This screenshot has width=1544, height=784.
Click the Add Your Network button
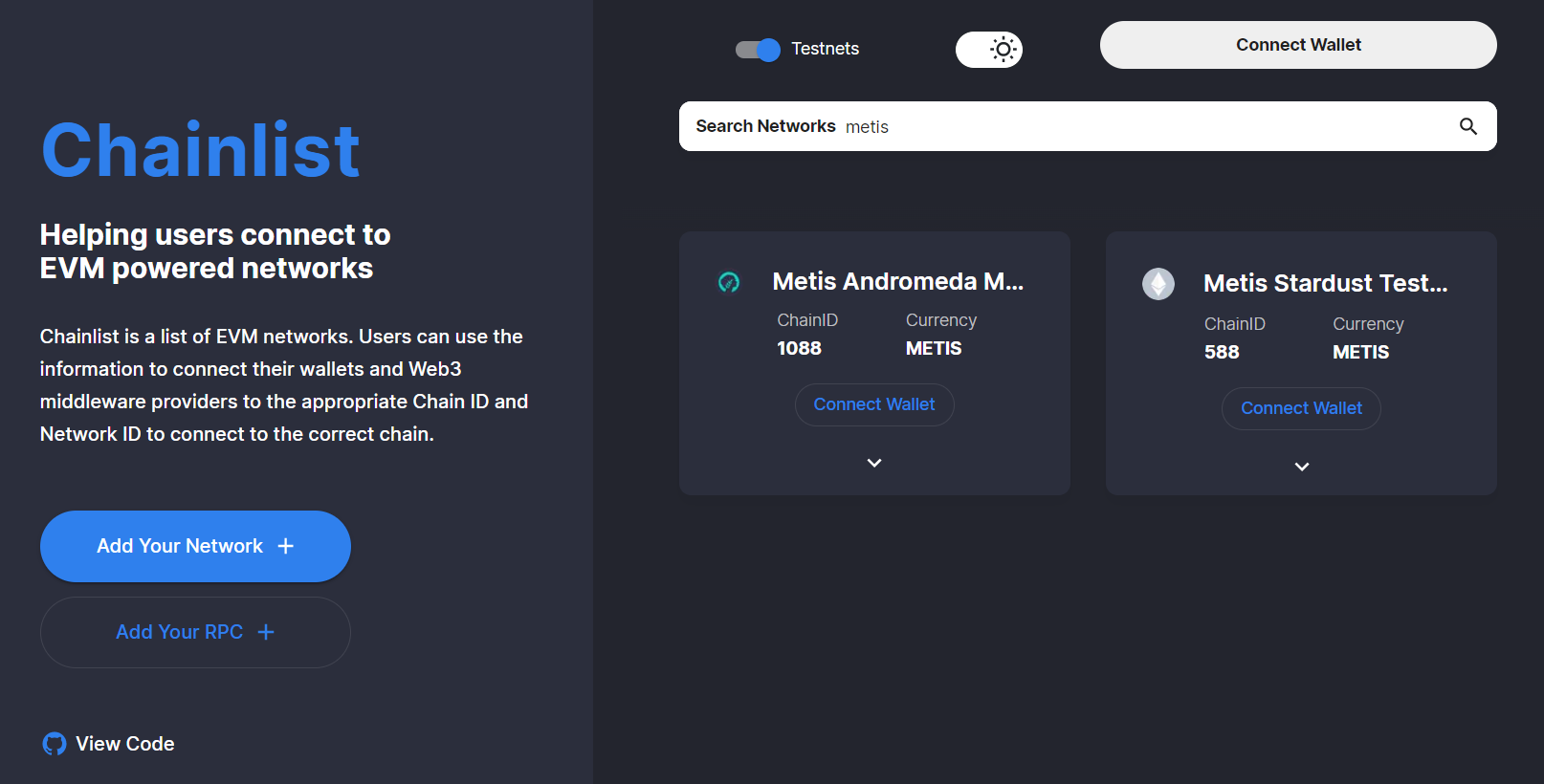(x=195, y=546)
